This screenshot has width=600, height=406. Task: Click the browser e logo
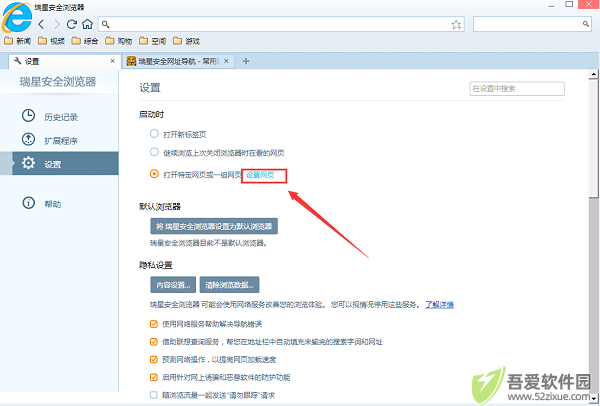click(x=16, y=17)
